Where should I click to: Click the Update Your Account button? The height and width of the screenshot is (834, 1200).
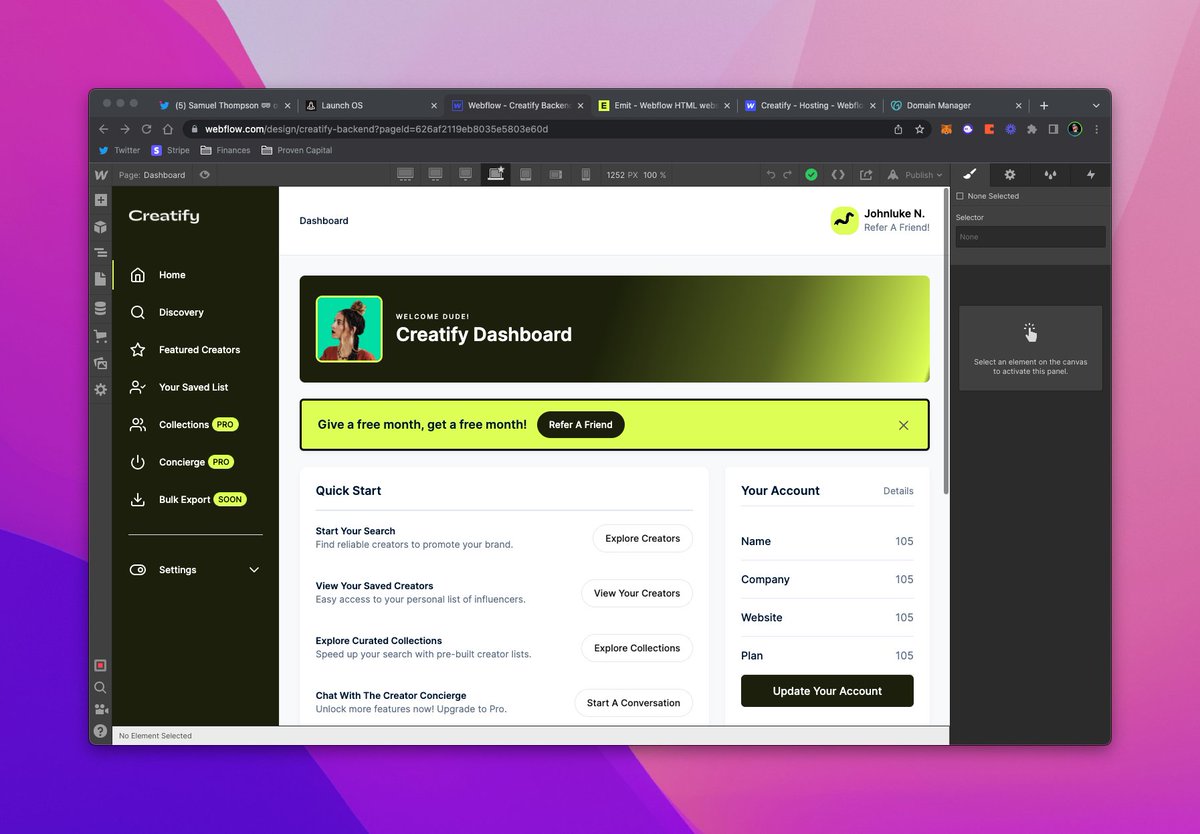coord(827,691)
